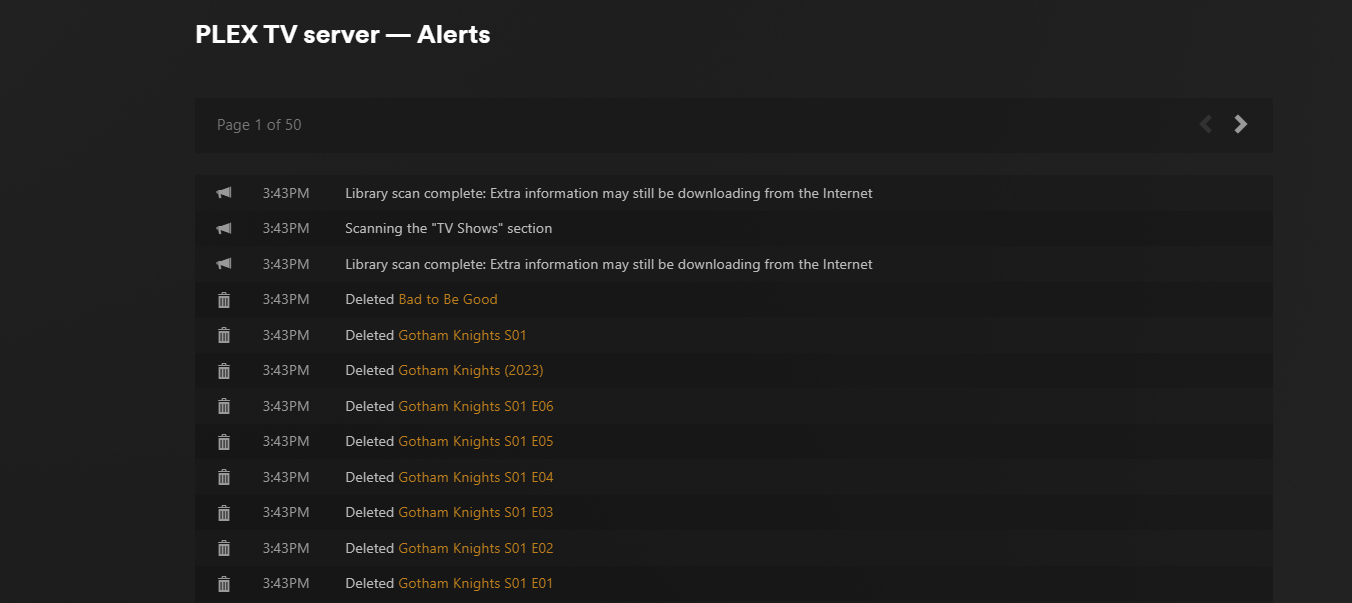
Task: Click the previous page arrow
Action: [1206, 124]
